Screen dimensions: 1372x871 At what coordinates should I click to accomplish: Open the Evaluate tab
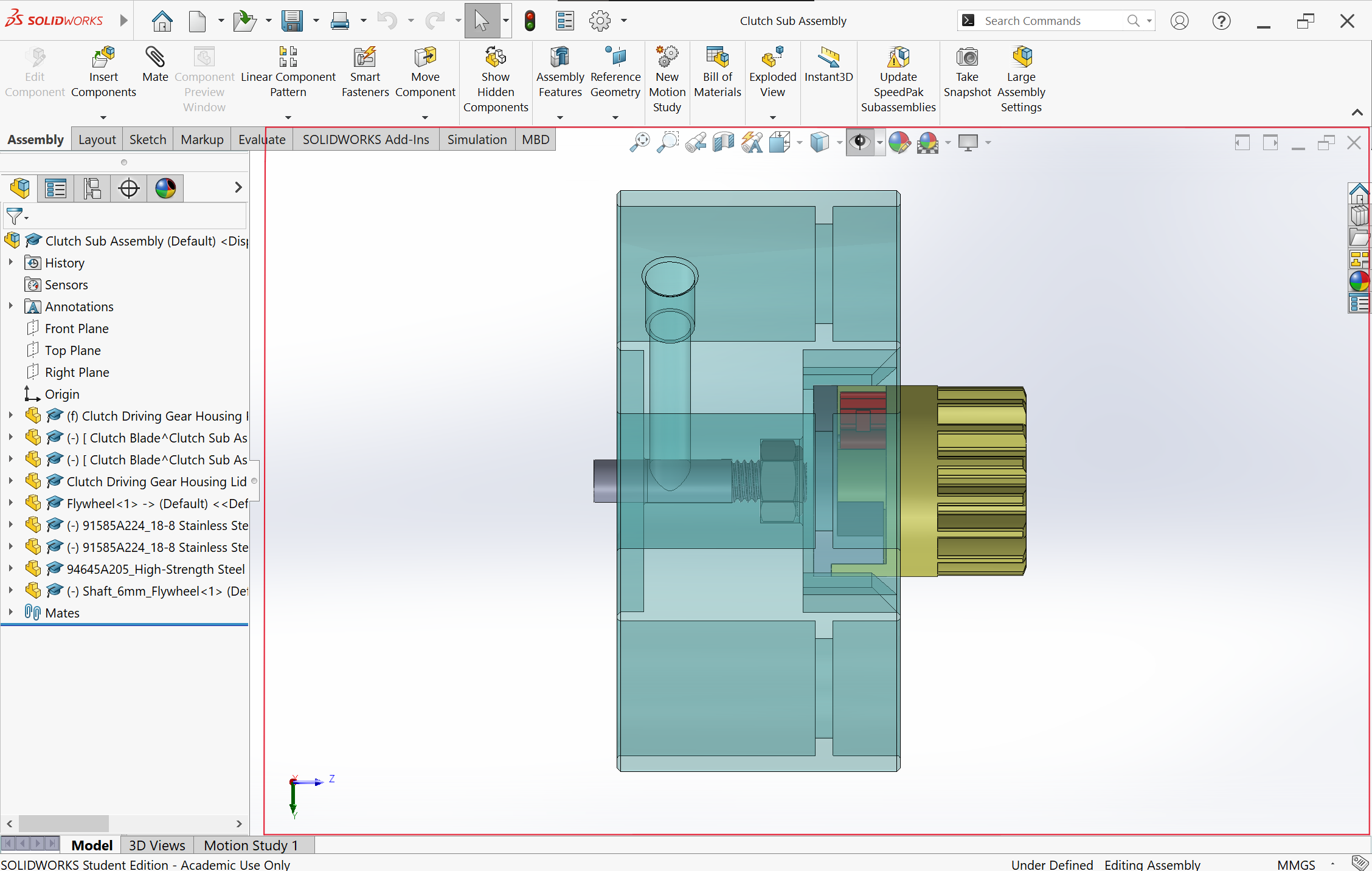(262, 140)
